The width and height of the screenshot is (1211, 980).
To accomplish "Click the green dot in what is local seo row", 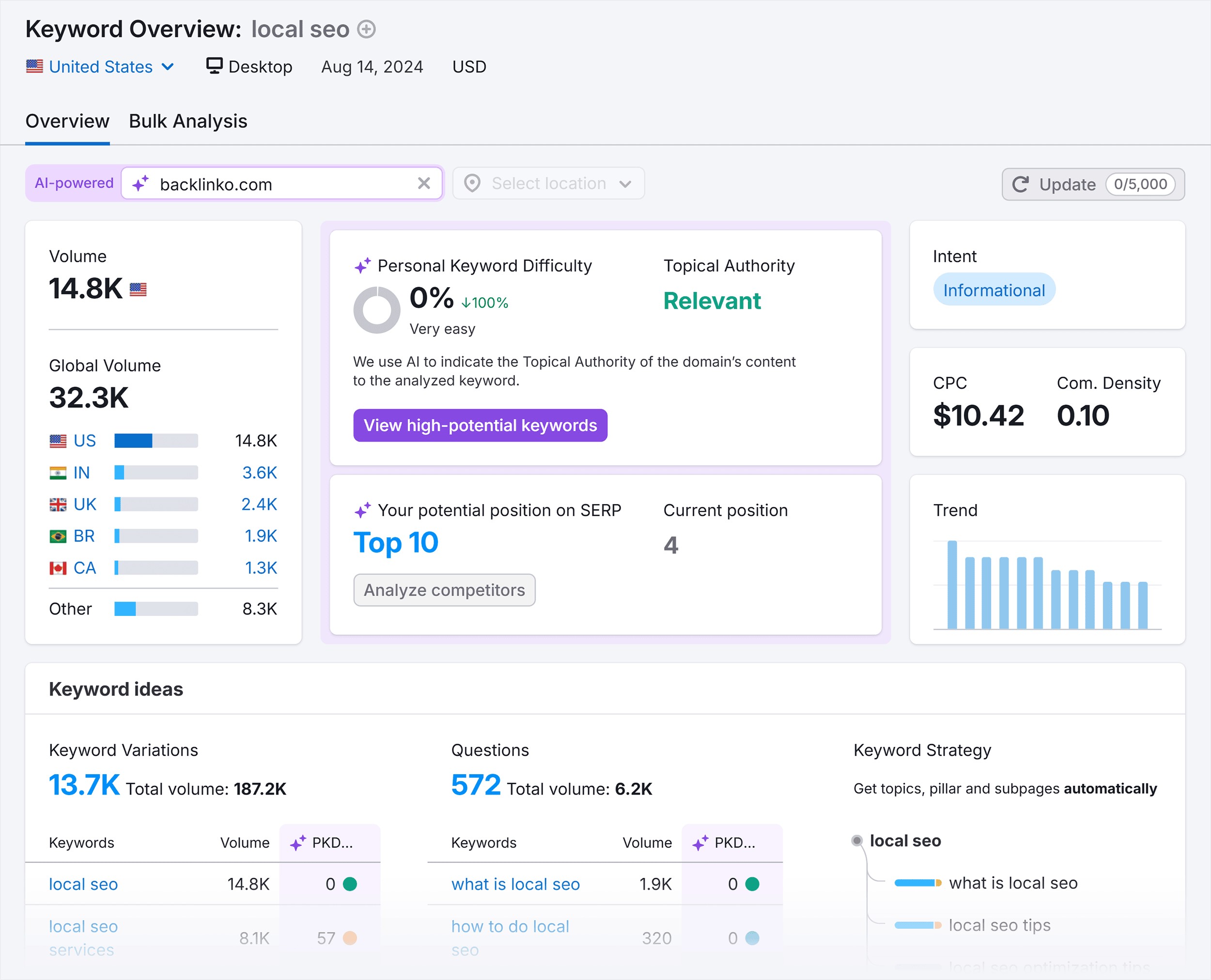I will [x=752, y=884].
